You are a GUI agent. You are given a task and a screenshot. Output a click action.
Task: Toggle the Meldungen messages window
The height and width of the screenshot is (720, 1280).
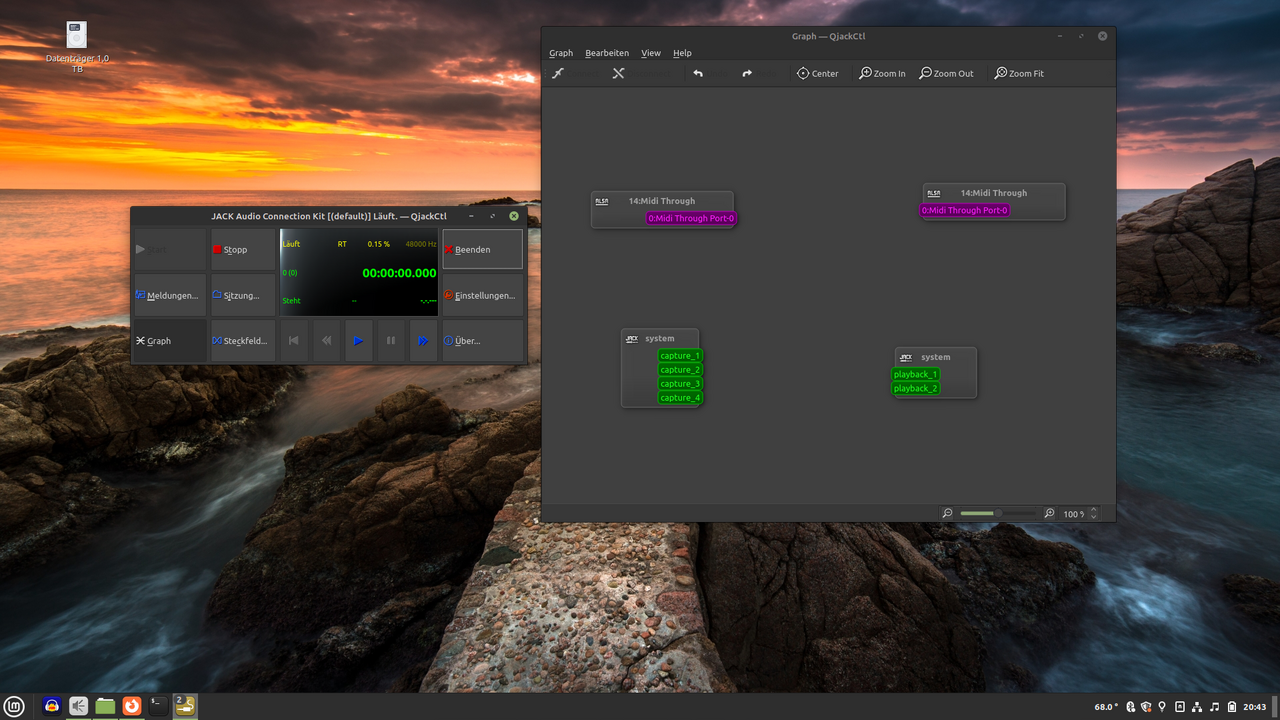pos(170,296)
